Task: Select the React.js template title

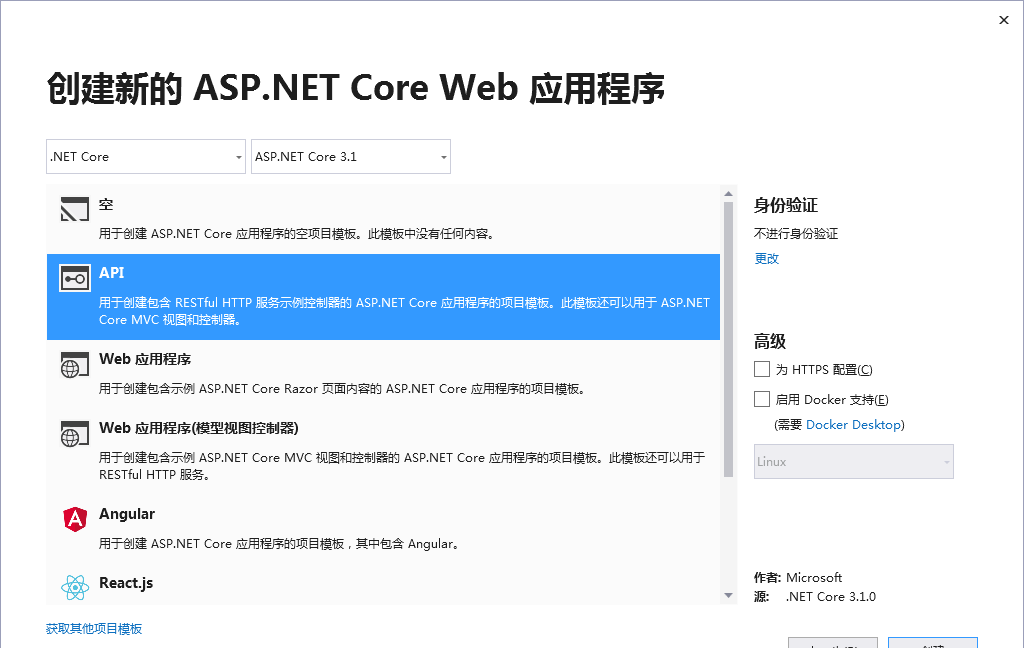Action: coord(126,583)
